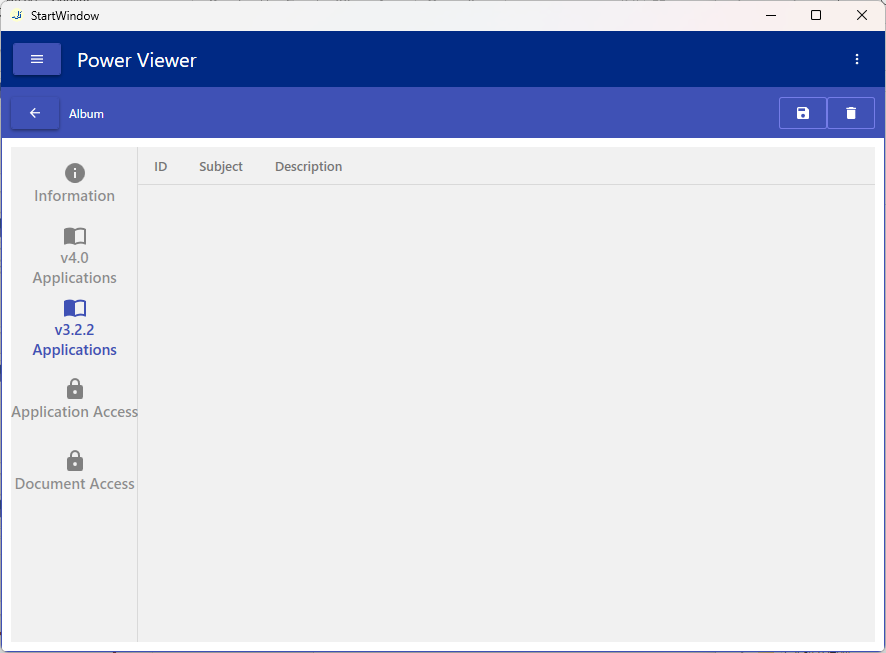The height and width of the screenshot is (653, 886).
Task: Delete the album using the trash icon
Action: click(x=851, y=113)
